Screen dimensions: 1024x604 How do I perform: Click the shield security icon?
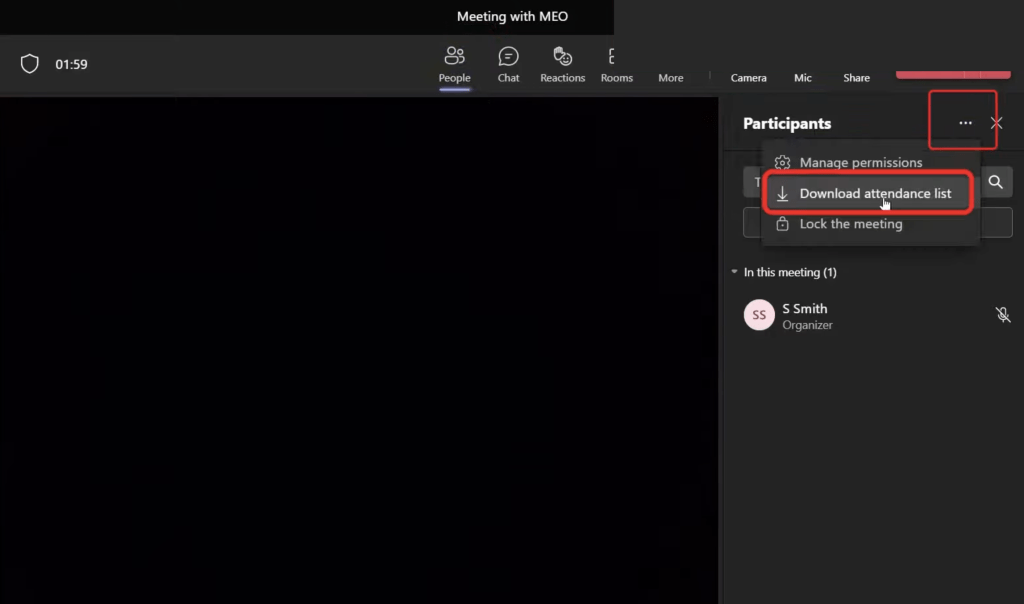[x=29, y=64]
